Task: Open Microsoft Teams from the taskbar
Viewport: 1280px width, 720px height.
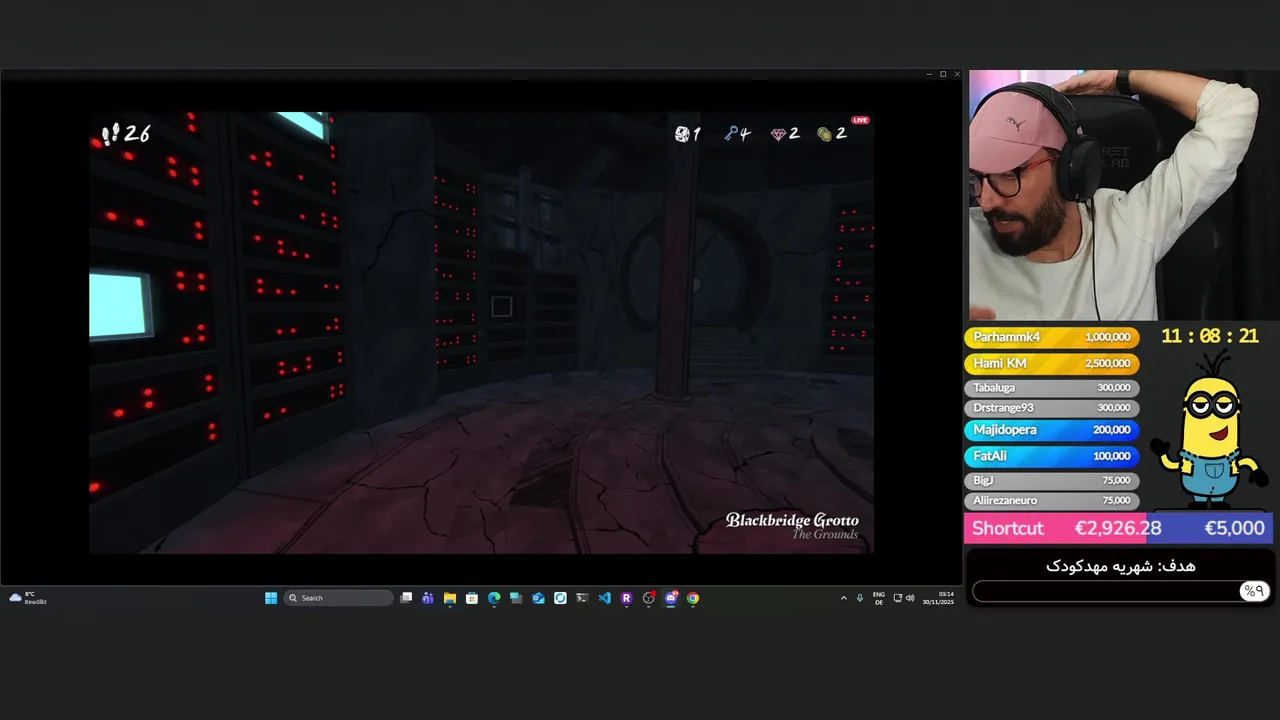Action: point(428,598)
